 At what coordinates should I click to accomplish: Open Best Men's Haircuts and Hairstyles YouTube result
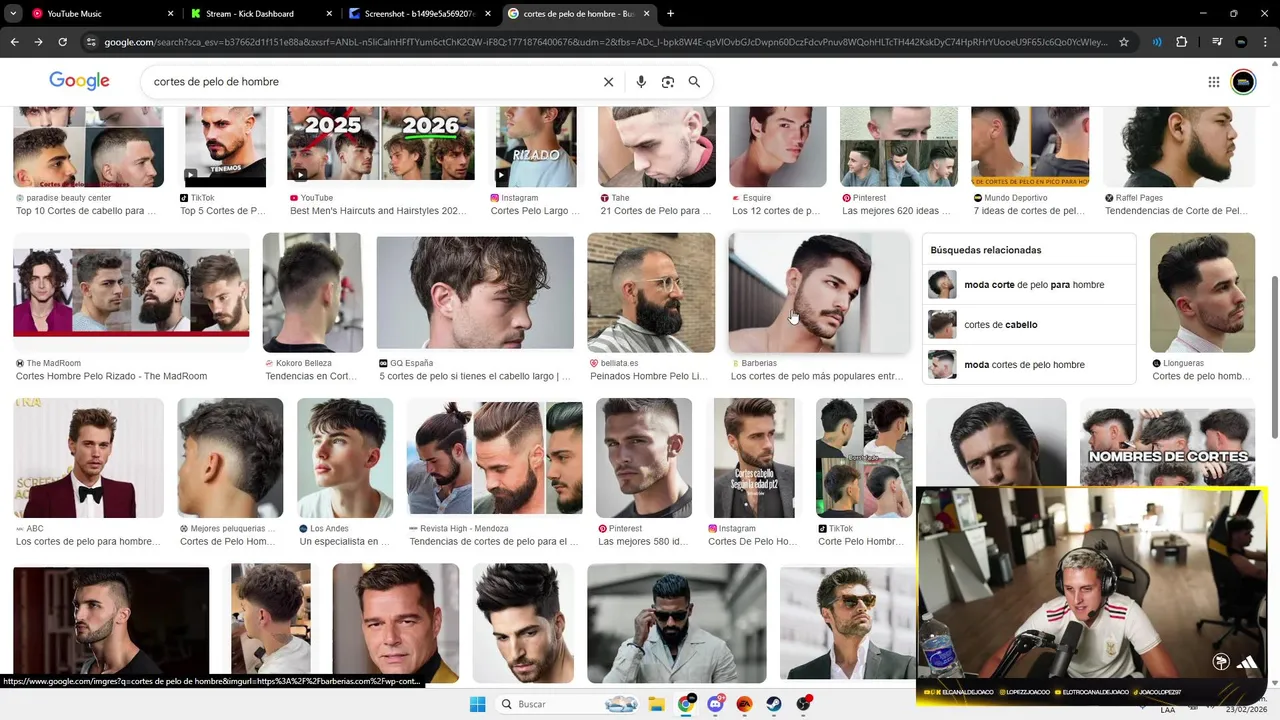click(x=378, y=211)
